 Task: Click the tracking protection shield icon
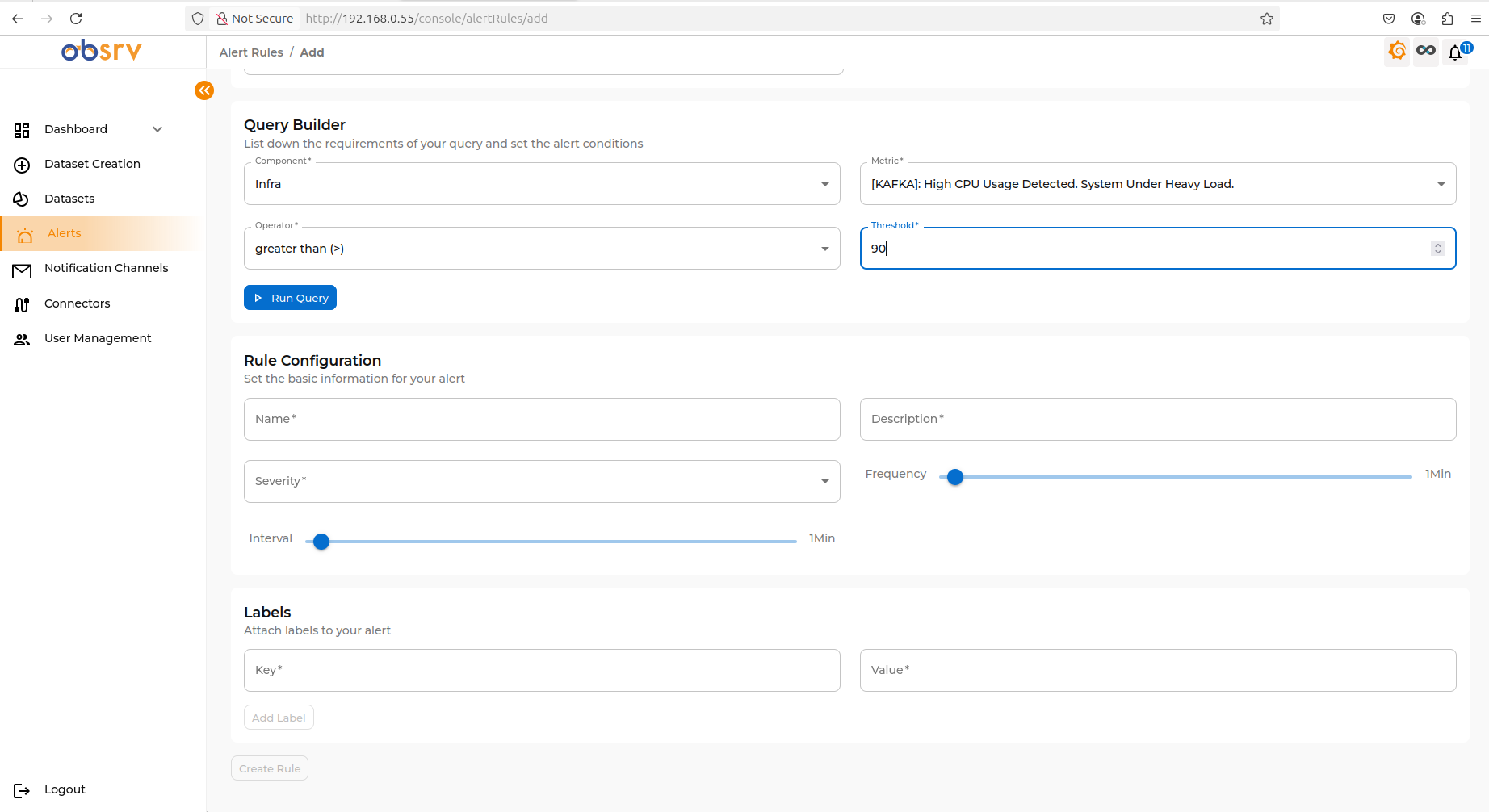pos(198,19)
